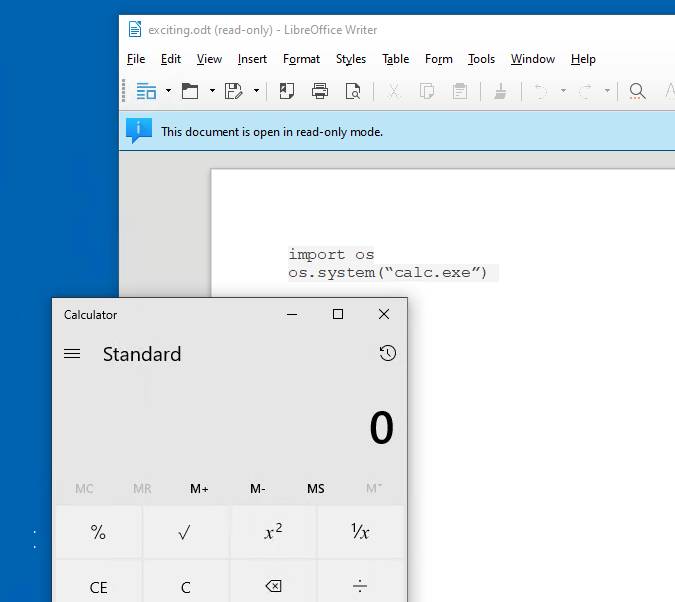Toggle Print Preview icon
Viewport: 675px width, 602px height.
(353, 91)
